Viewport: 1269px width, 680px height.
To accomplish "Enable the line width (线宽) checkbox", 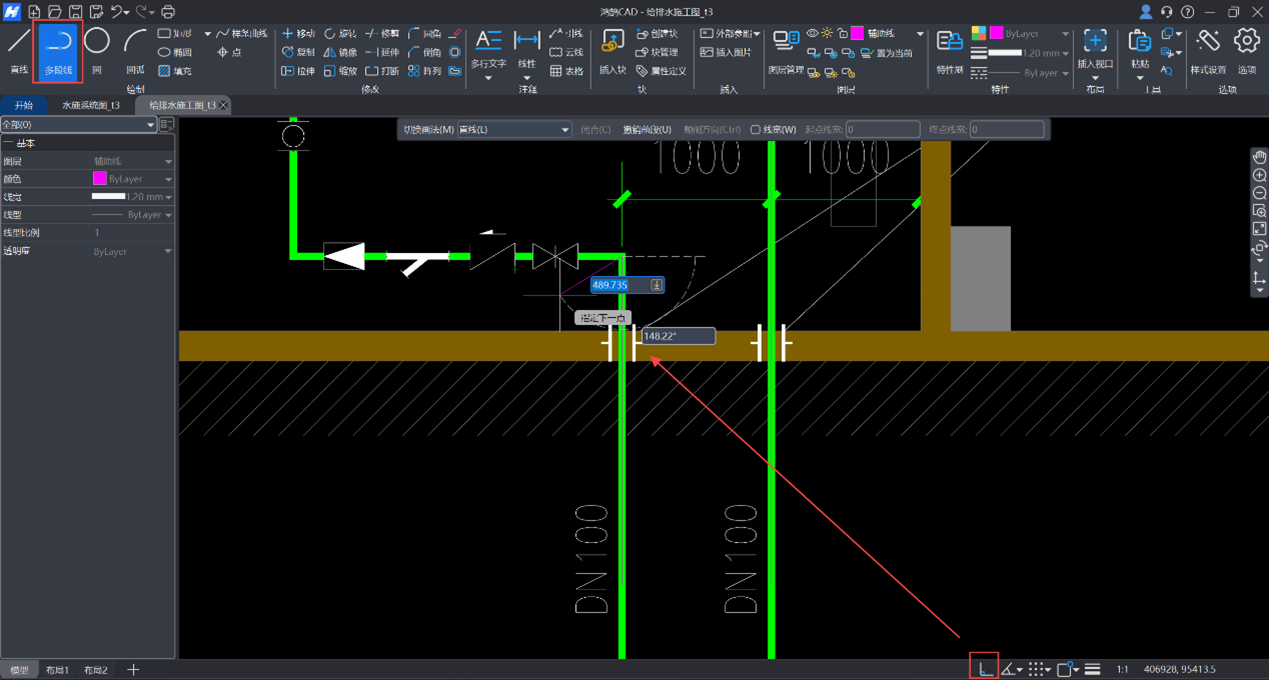I will pos(756,130).
